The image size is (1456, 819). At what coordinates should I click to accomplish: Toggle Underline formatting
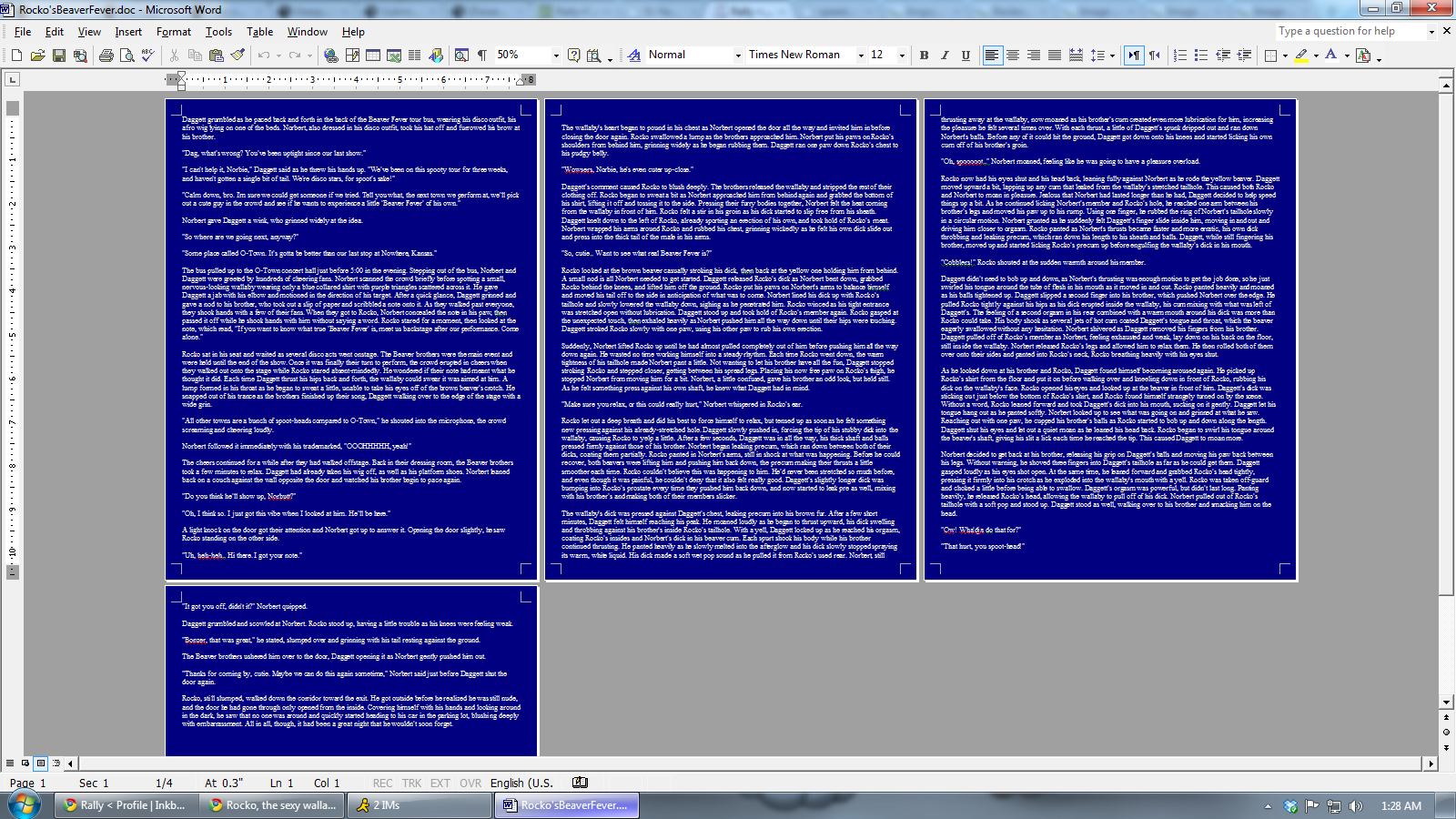(x=966, y=56)
